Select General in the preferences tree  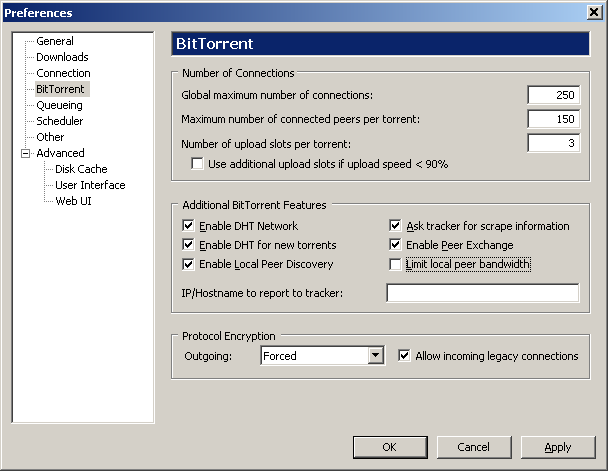(x=54, y=41)
